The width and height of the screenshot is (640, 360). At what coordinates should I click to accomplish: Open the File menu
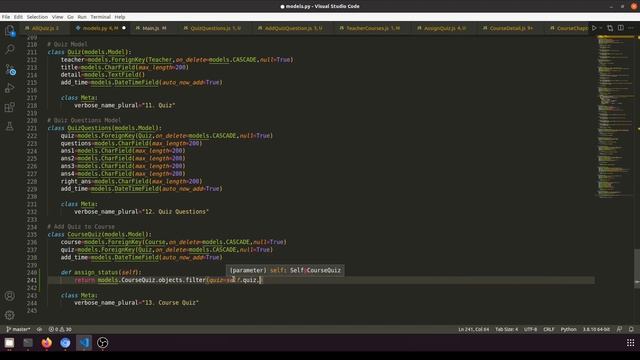[x=6, y=17]
